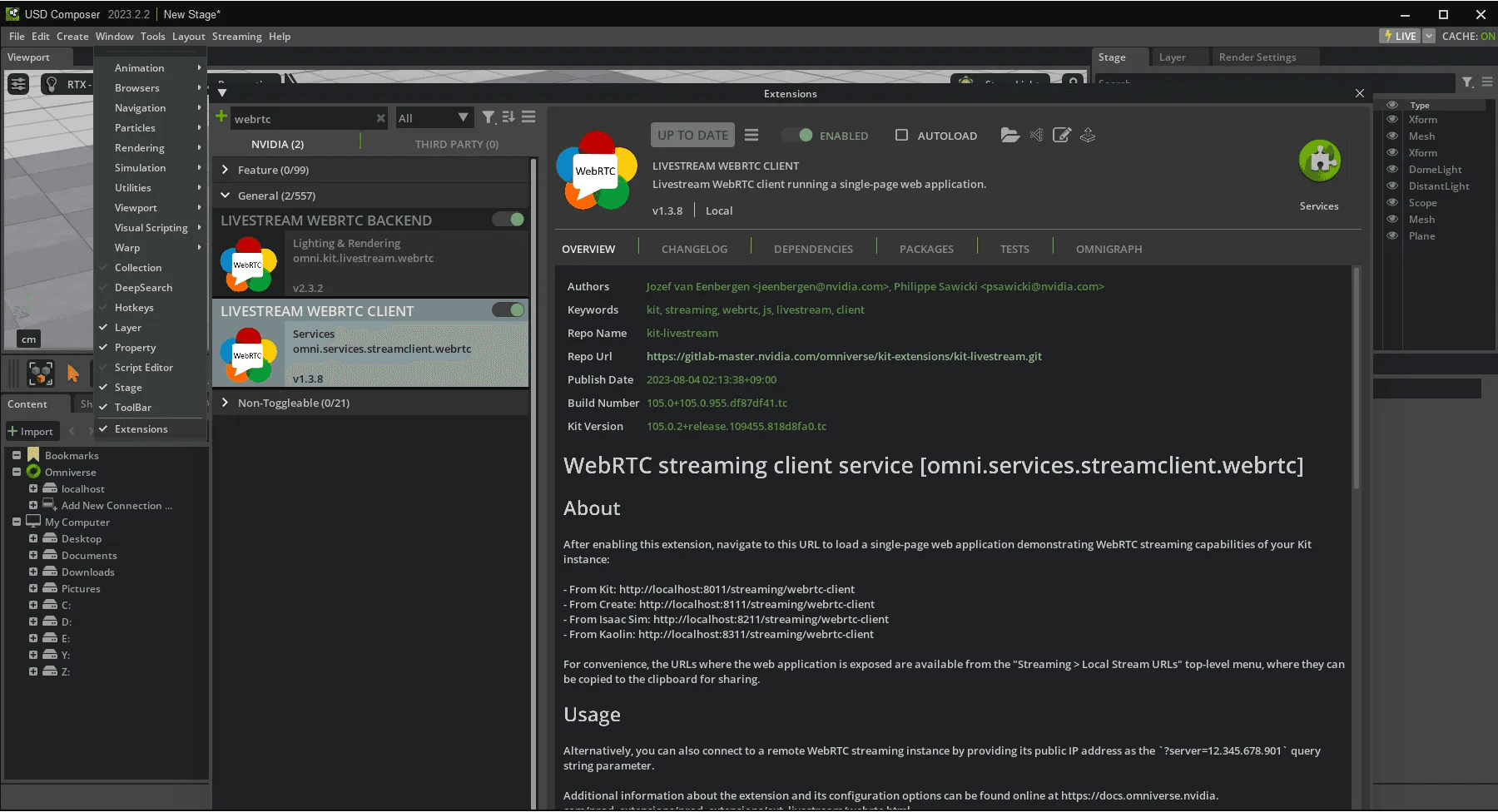1498x812 pixels.
Task: Disable Livestream WebRTC Backend toggle
Action: 508,220
